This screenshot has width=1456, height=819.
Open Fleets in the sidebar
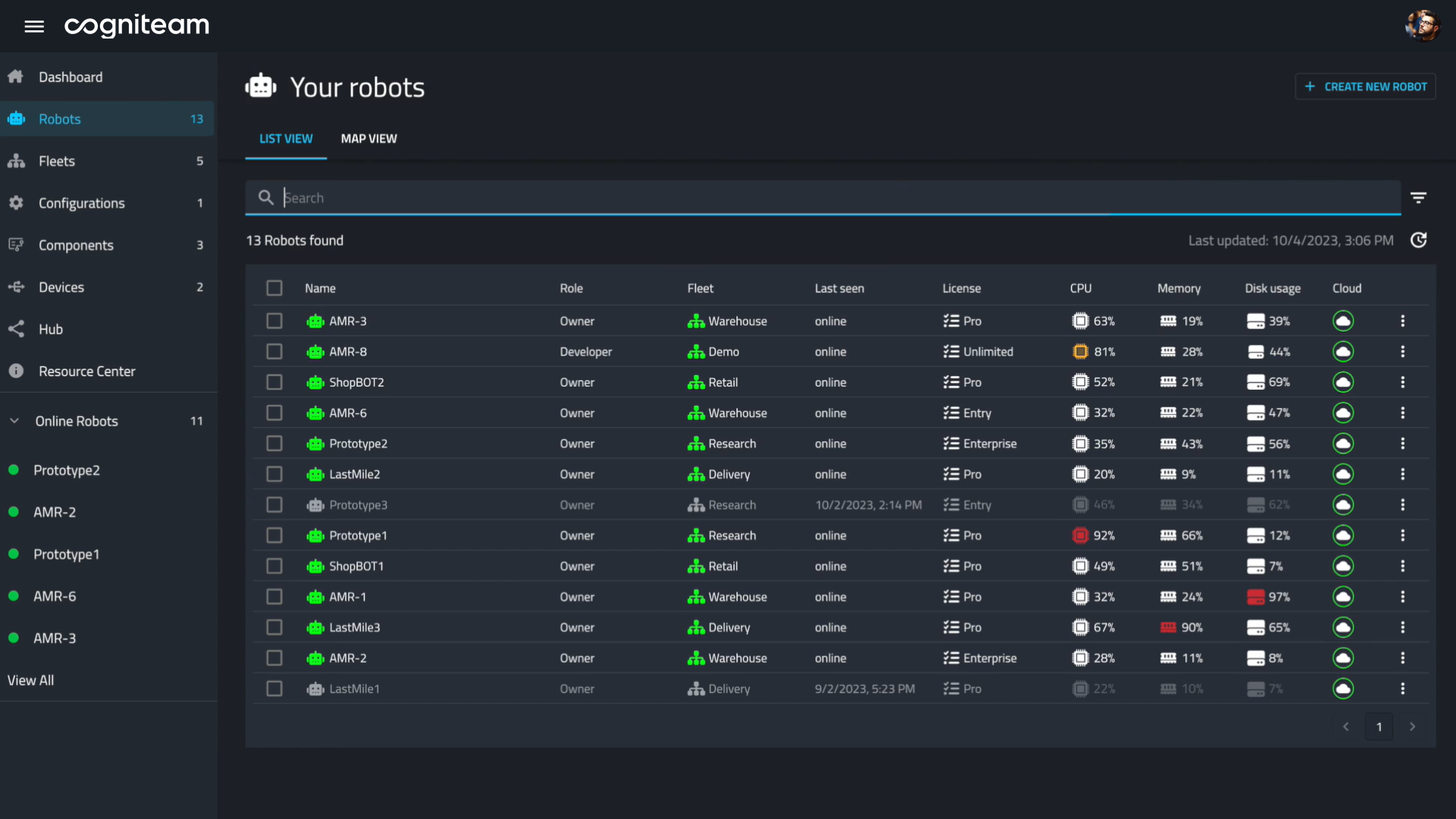point(108,161)
